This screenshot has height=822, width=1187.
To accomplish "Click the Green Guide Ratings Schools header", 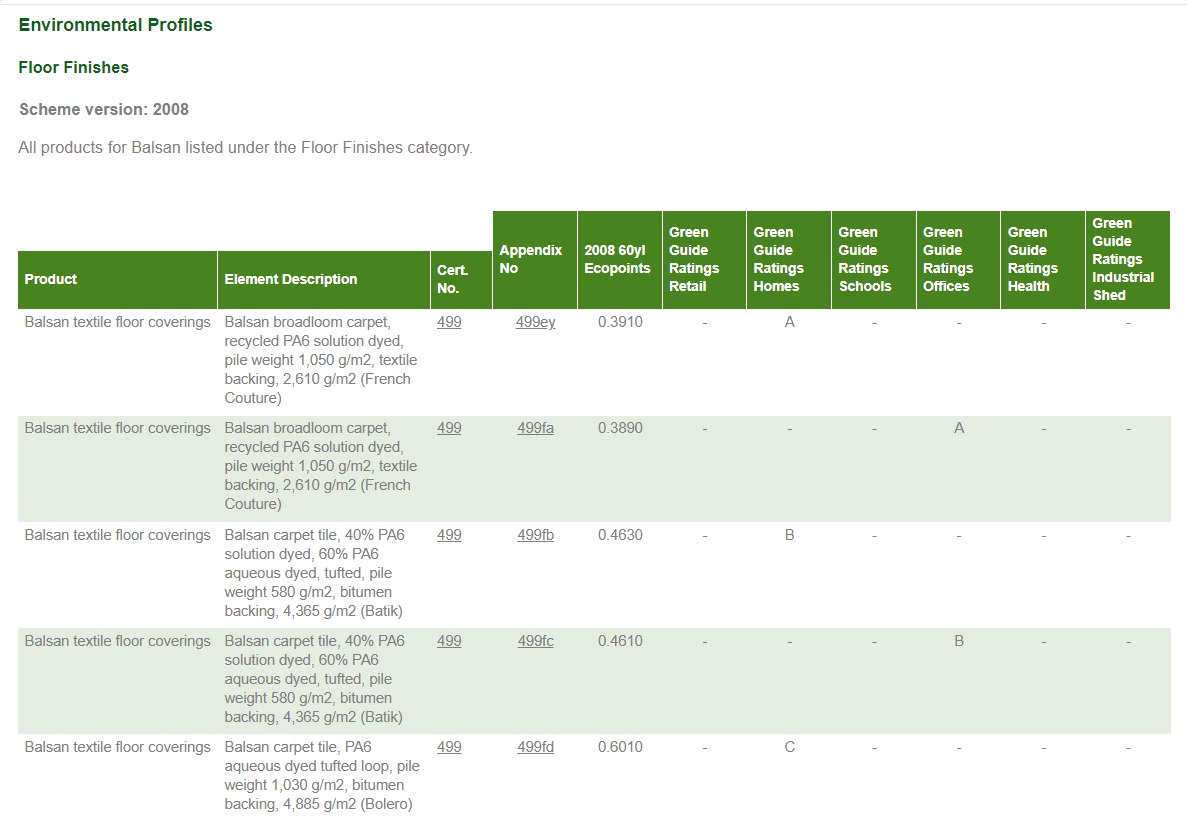I will (874, 260).
